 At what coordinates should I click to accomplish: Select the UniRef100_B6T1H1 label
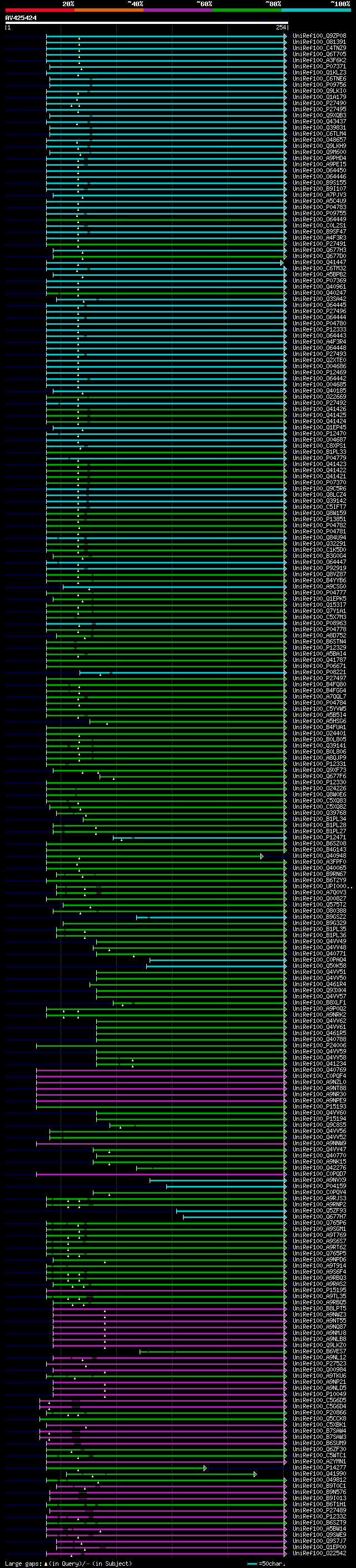319,1504
